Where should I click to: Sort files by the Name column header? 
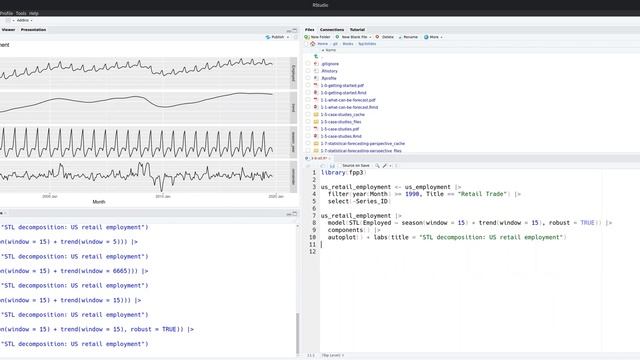(330, 50)
